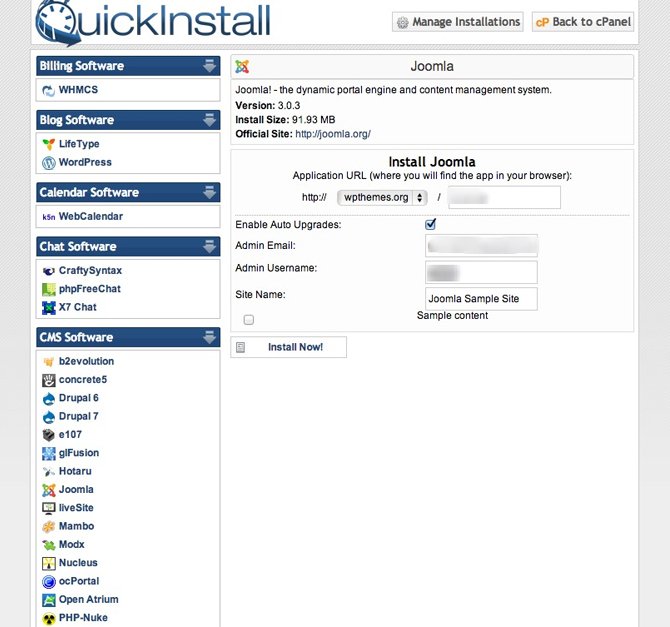Click the b2evolution icon
This screenshot has height=627, width=670.
(48, 362)
